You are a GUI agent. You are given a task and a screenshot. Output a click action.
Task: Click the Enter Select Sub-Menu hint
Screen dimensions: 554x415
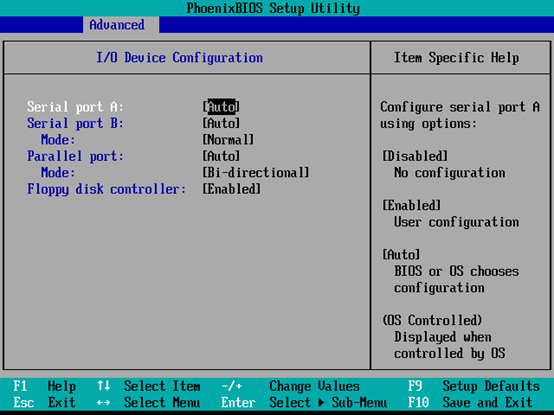tap(304, 402)
